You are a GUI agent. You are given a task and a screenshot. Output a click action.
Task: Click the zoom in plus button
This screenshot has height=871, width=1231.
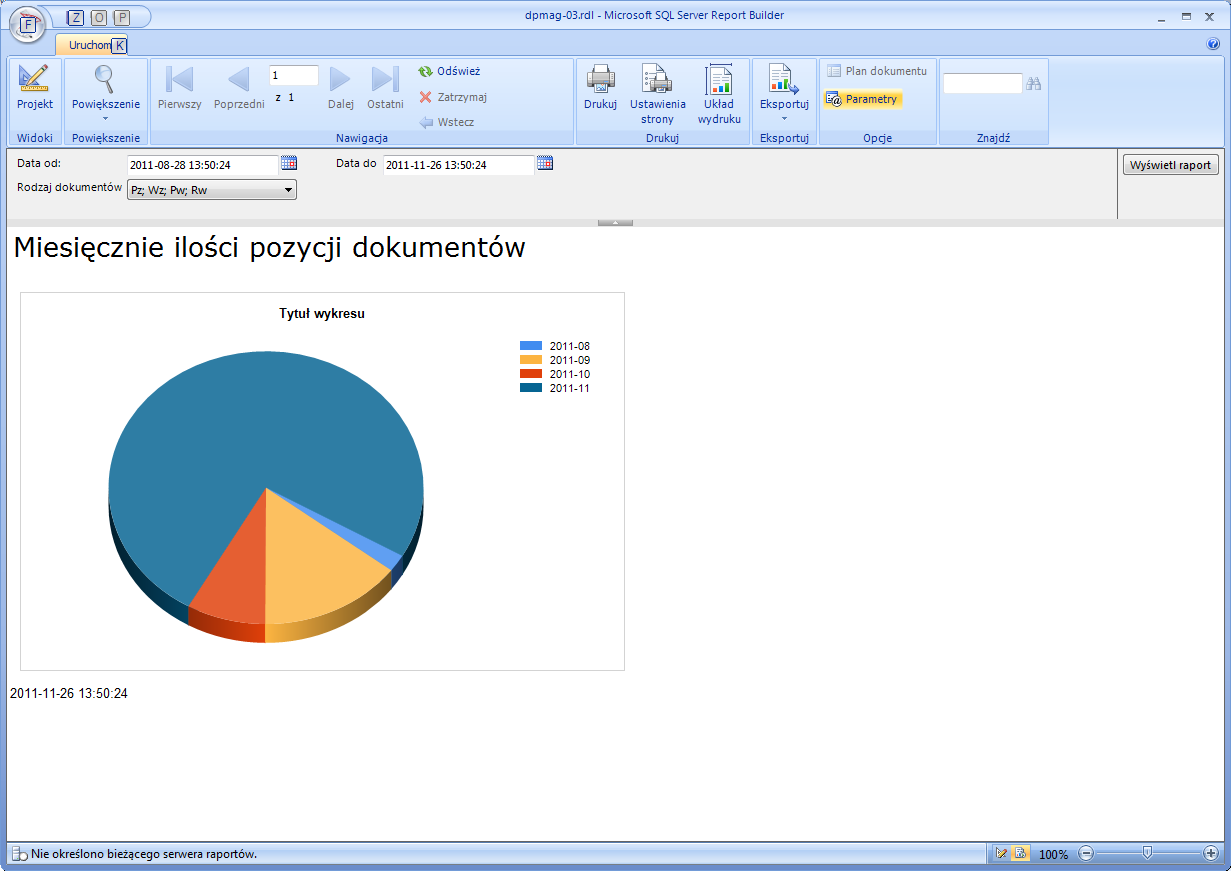click(x=1211, y=854)
